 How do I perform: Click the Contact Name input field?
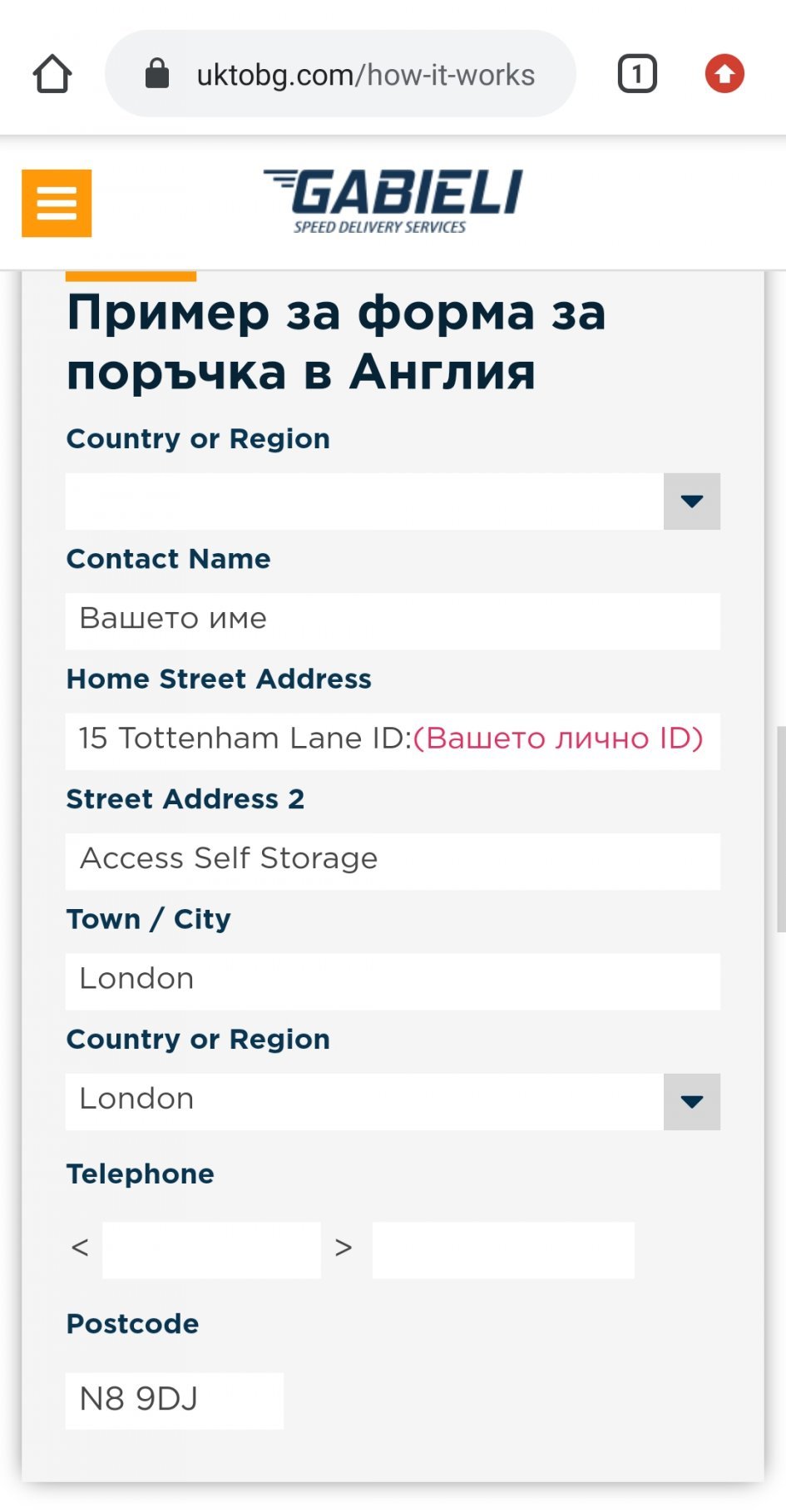393,620
